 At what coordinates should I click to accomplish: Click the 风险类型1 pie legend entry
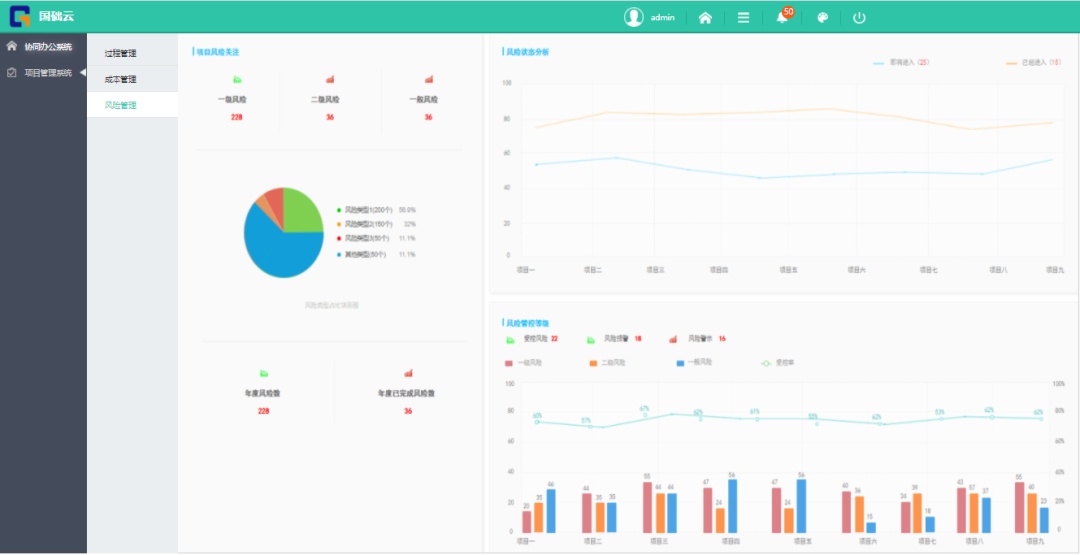point(367,210)
